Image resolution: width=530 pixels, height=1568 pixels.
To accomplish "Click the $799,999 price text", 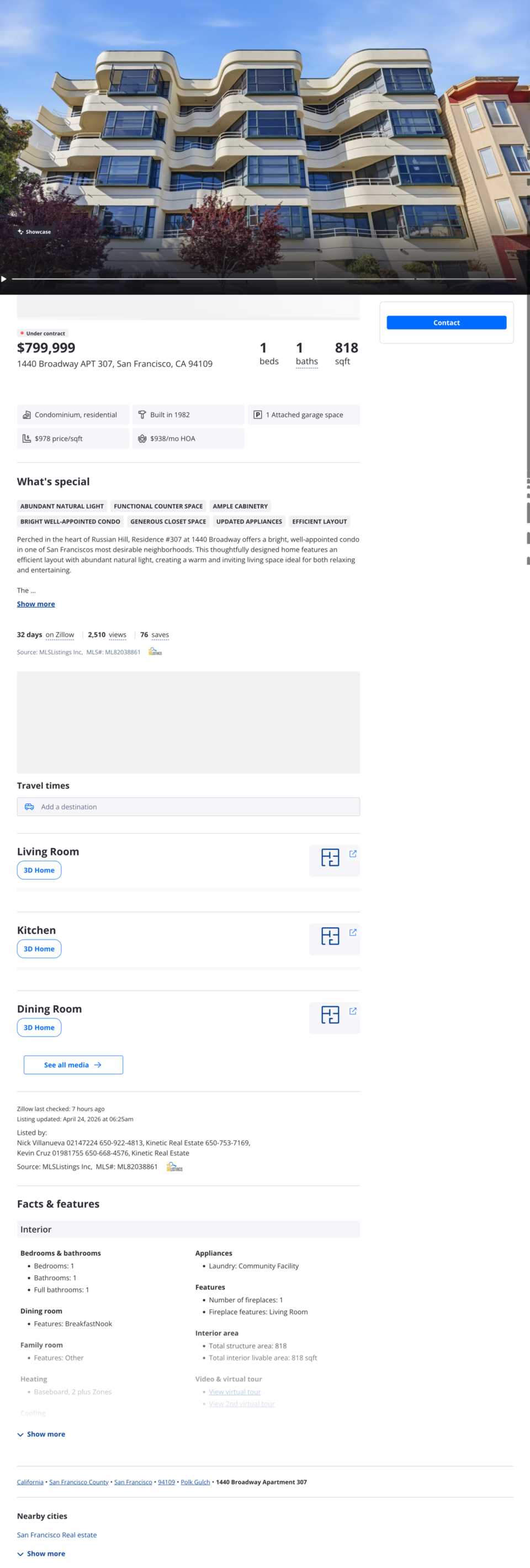I will point(46,348).
